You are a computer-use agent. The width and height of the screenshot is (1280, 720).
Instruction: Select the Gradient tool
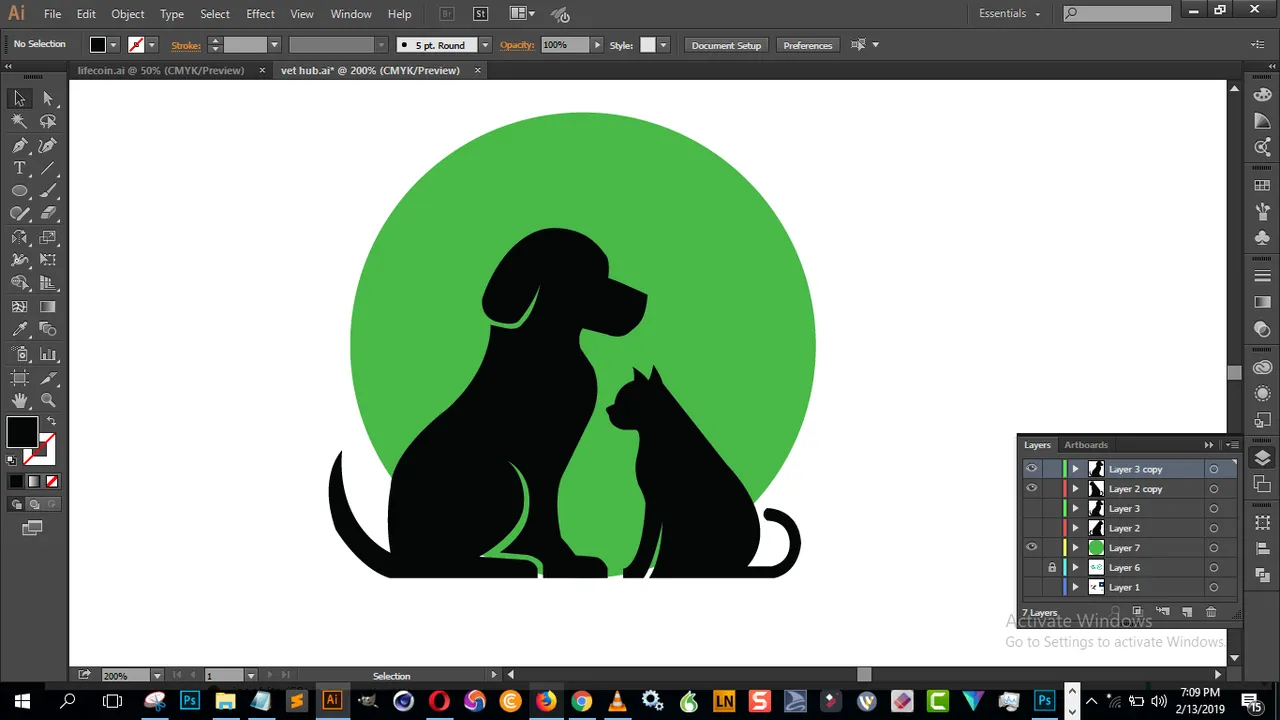tap(48, 307)
